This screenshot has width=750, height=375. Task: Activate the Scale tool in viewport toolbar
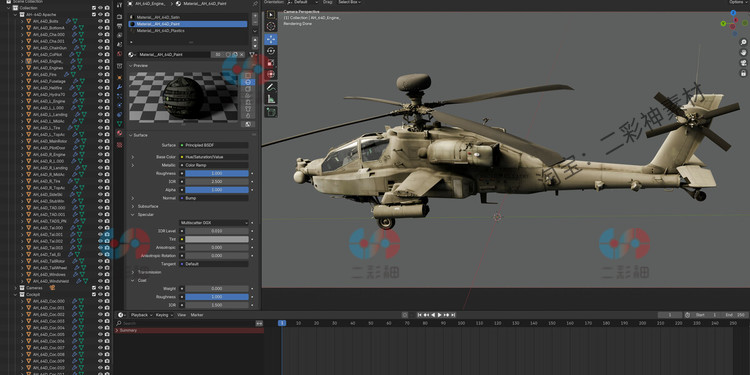point(271,63)
